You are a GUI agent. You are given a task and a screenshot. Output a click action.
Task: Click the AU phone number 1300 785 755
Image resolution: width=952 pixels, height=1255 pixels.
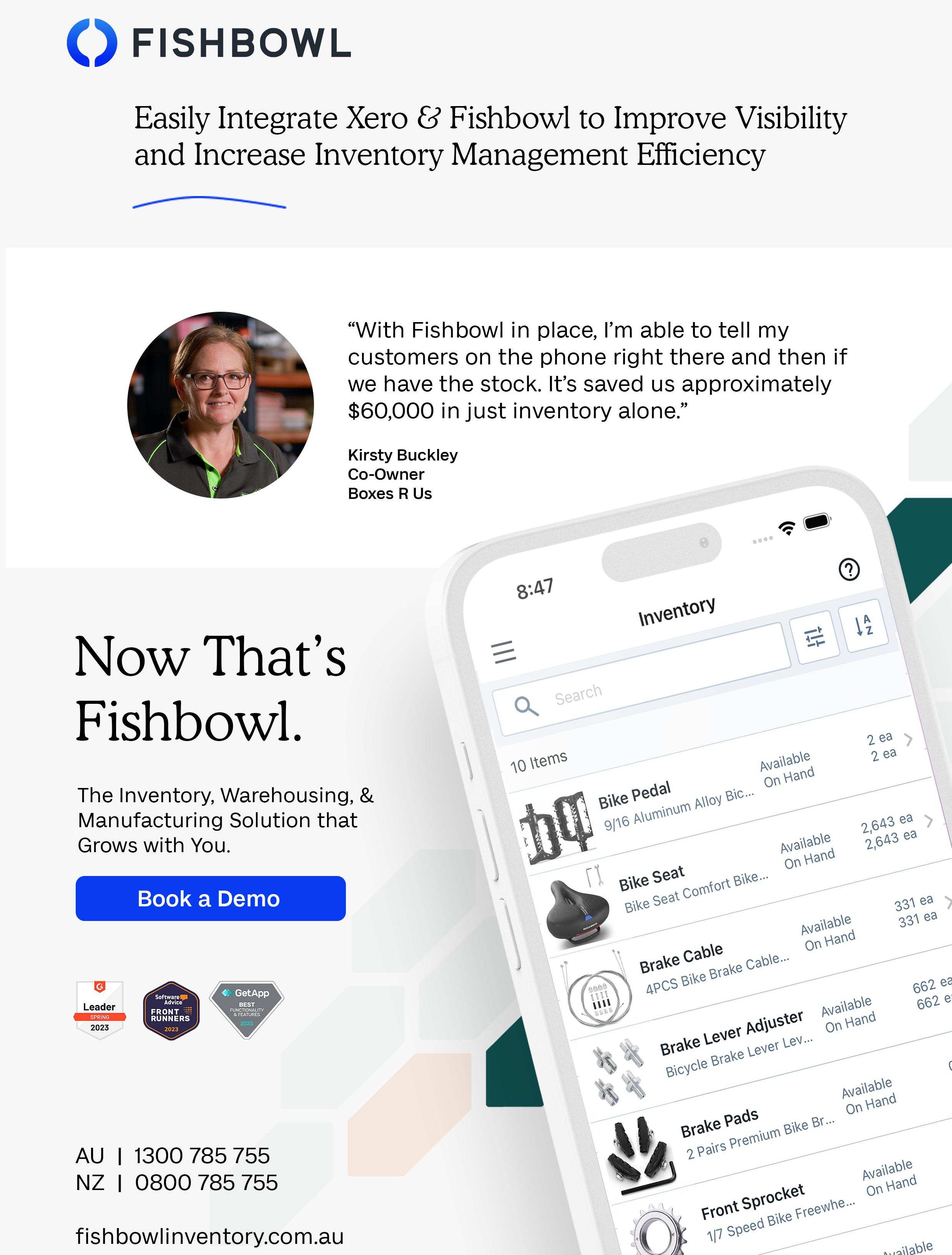202,1156
